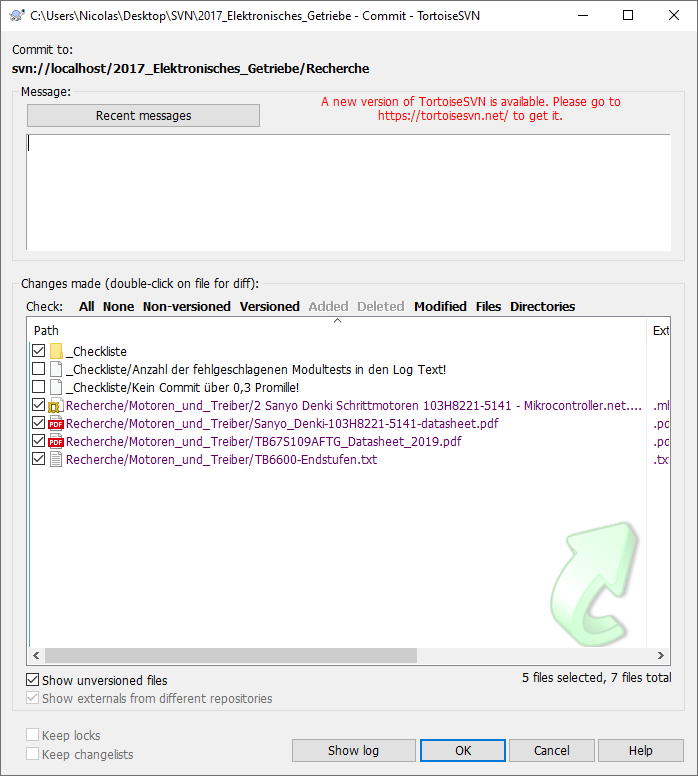Click the PDF icon of Sanyo_Denki datasheet

click(56, 424)
